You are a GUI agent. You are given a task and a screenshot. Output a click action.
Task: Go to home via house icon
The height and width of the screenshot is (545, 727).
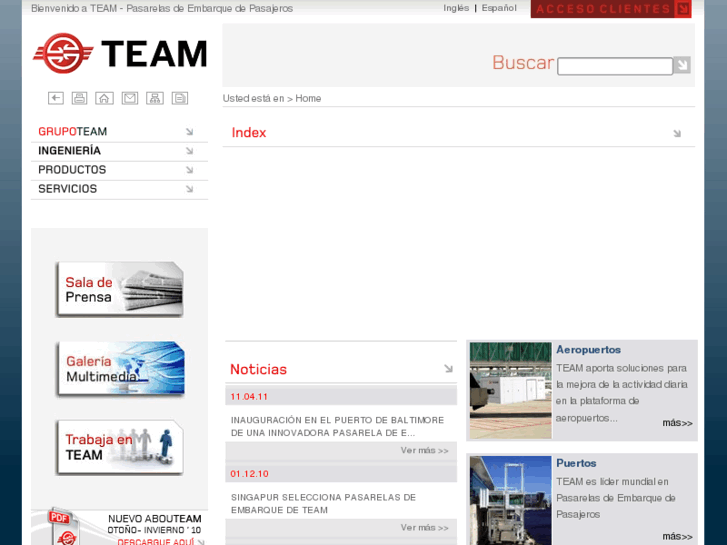104,98
